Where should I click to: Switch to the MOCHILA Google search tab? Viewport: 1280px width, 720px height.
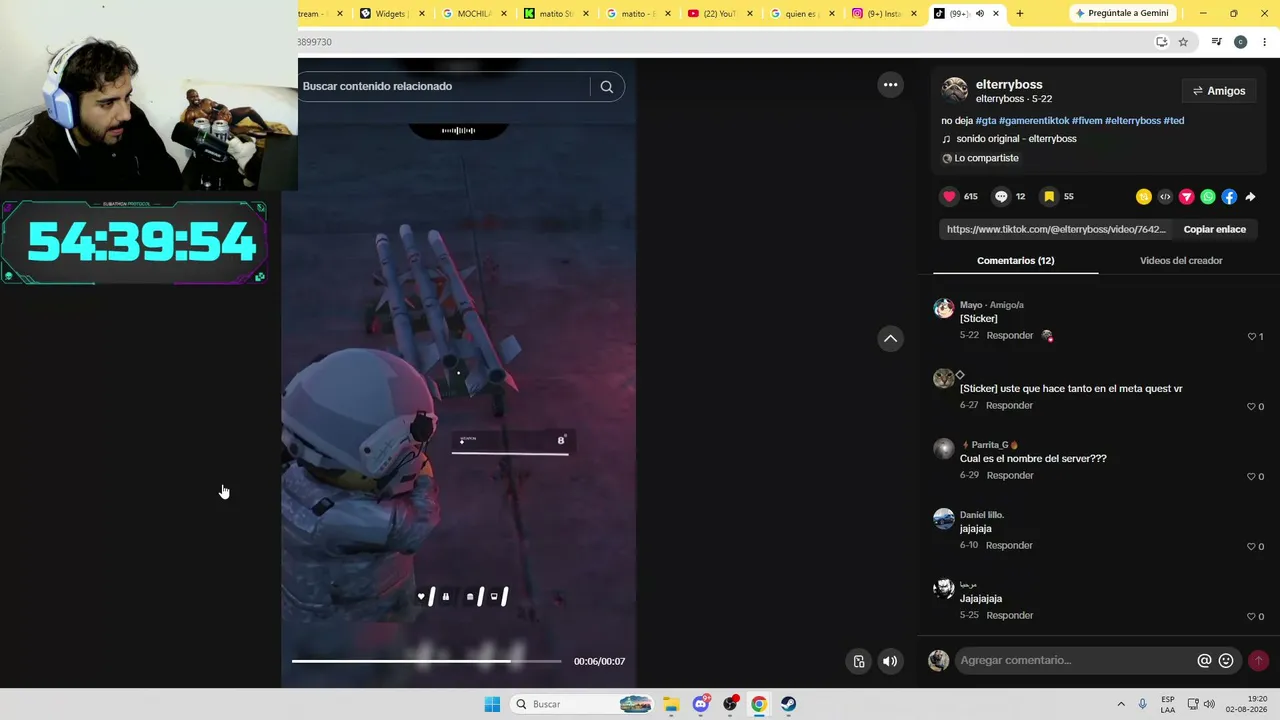pos(475,14)
